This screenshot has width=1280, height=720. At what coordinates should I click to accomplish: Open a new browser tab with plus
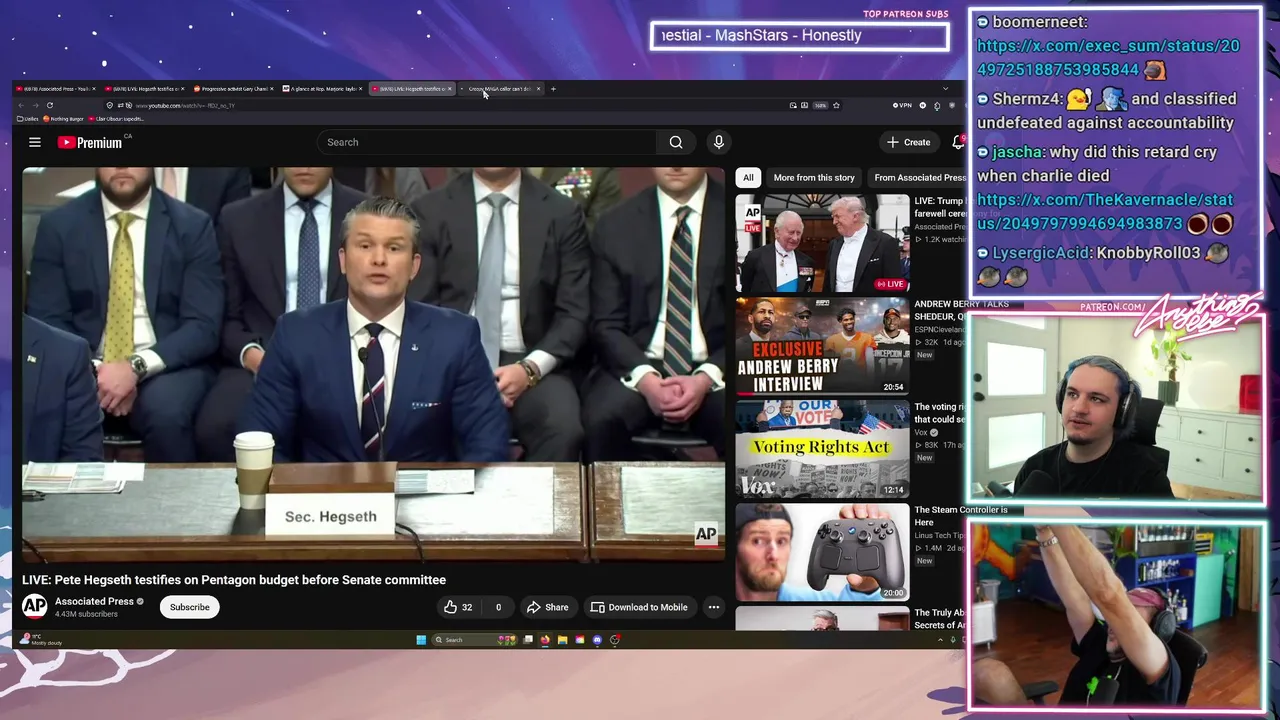[x=554, y=89]
